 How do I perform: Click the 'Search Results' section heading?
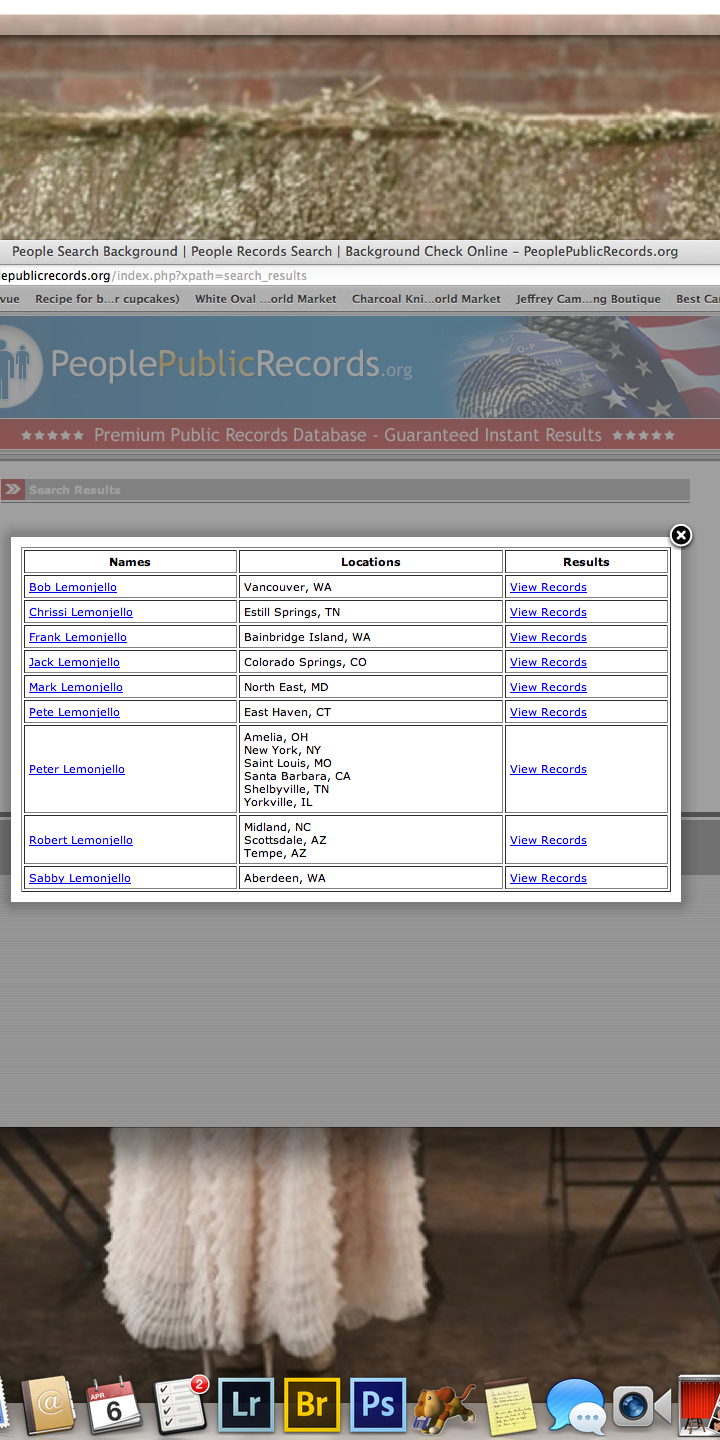pyautogui.click(x=75, y=490)
